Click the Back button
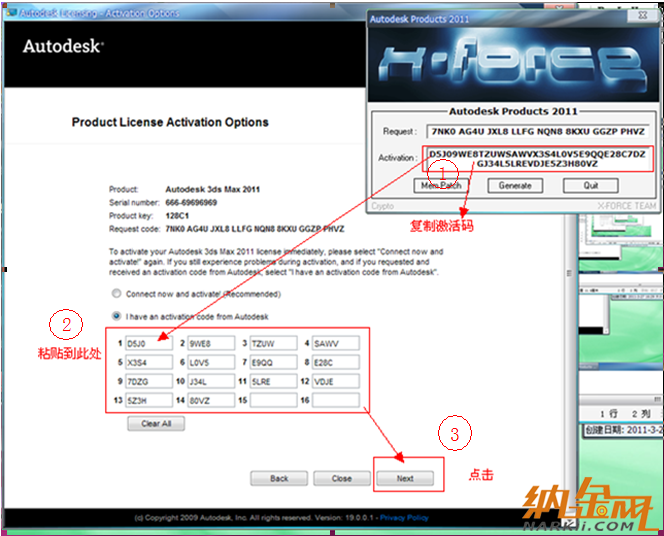Image resolution: width=664 pixels, height=536 pixels. [280, 478]
